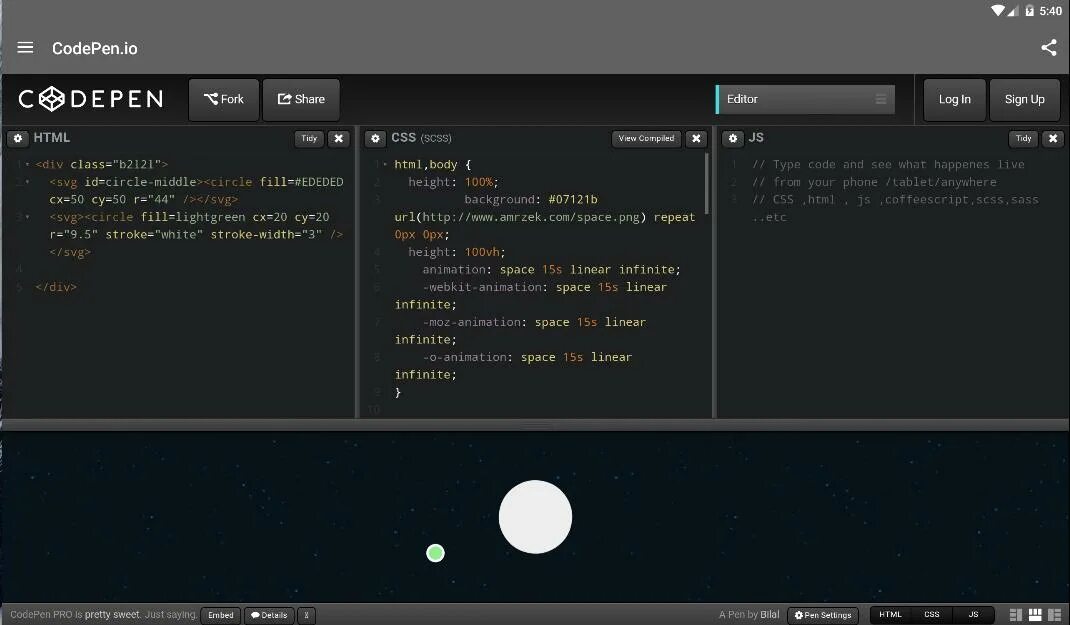Click the HTML panel title

(x=52, y=138)
